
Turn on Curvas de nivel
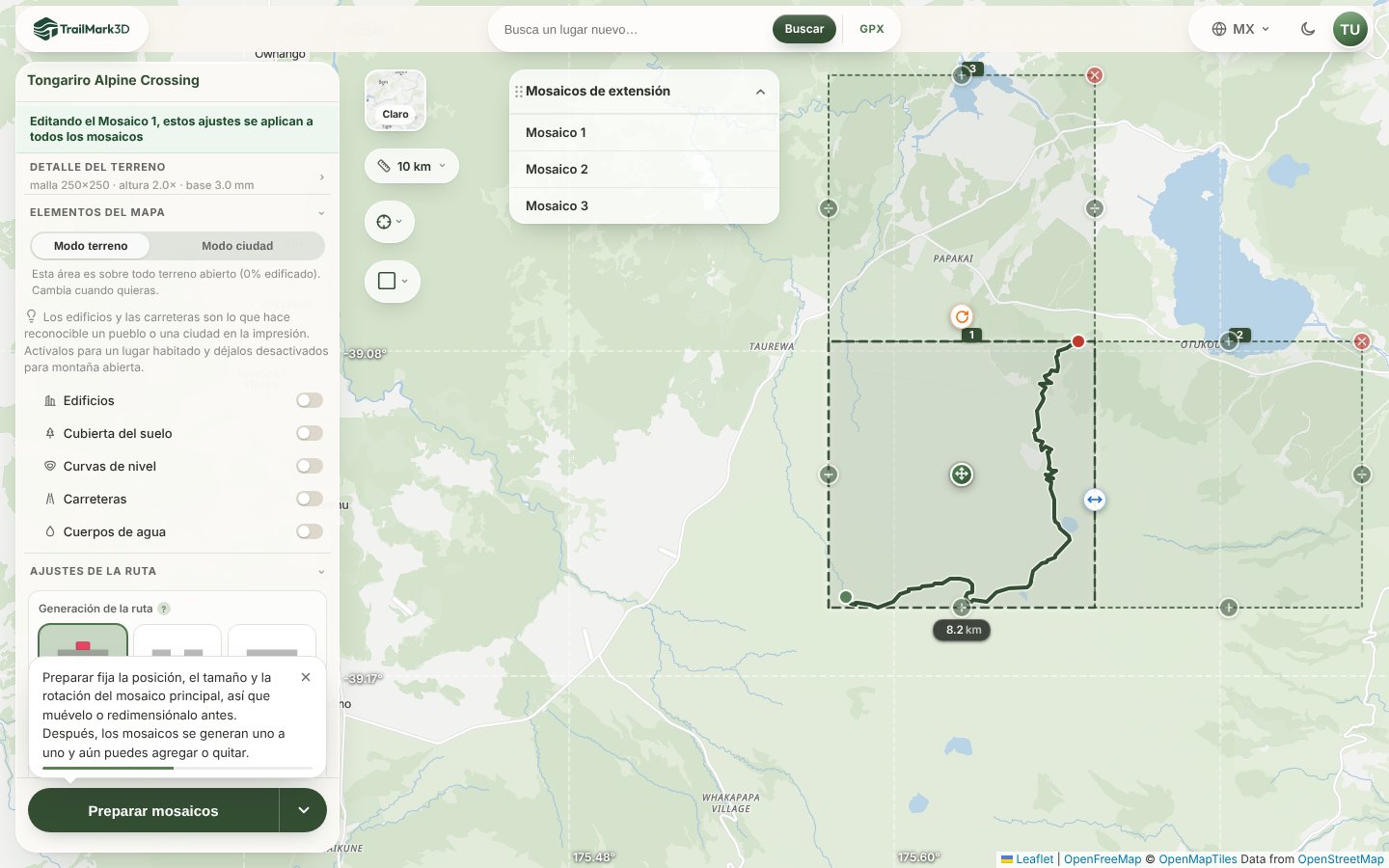click(310, 466)
